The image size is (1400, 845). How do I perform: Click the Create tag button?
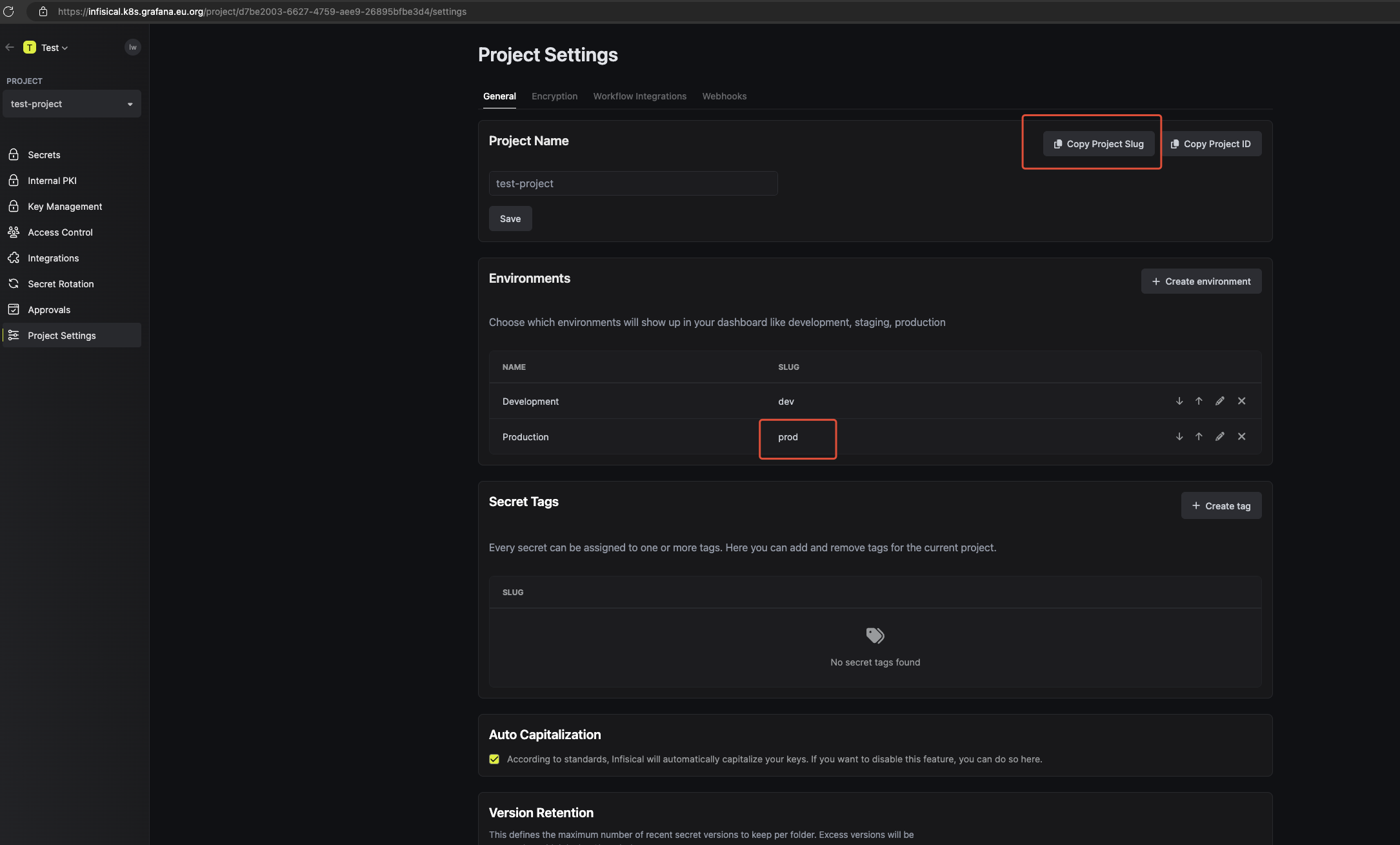click(1221, 506)
